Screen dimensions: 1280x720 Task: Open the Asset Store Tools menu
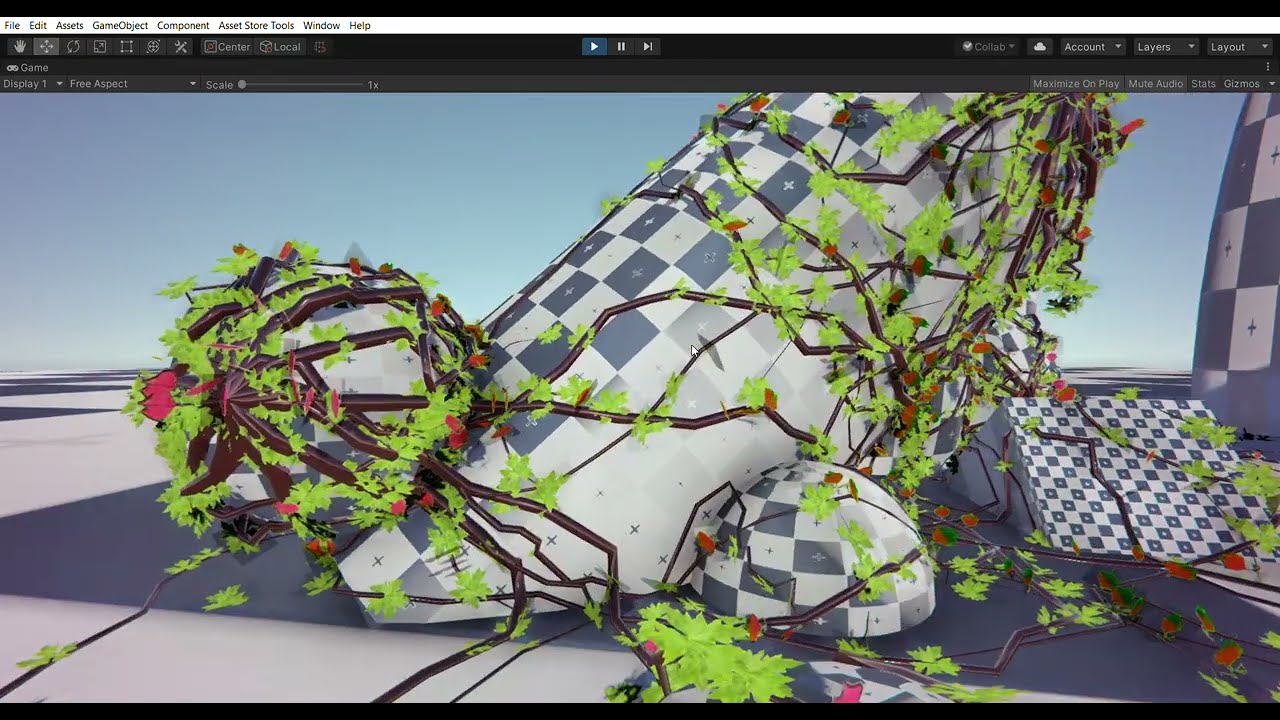click(x=256, y=25)
